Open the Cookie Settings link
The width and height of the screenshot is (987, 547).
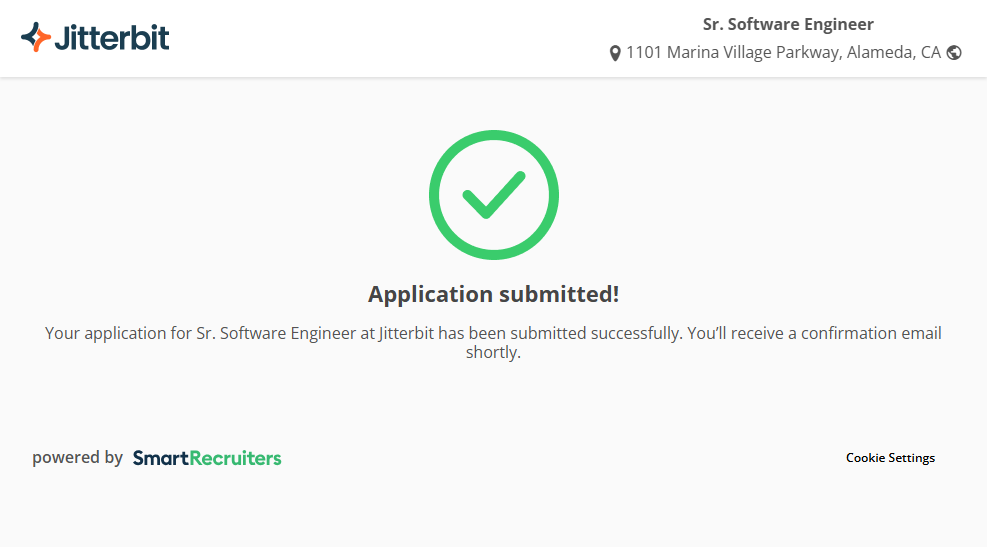[x=890, y=458]
